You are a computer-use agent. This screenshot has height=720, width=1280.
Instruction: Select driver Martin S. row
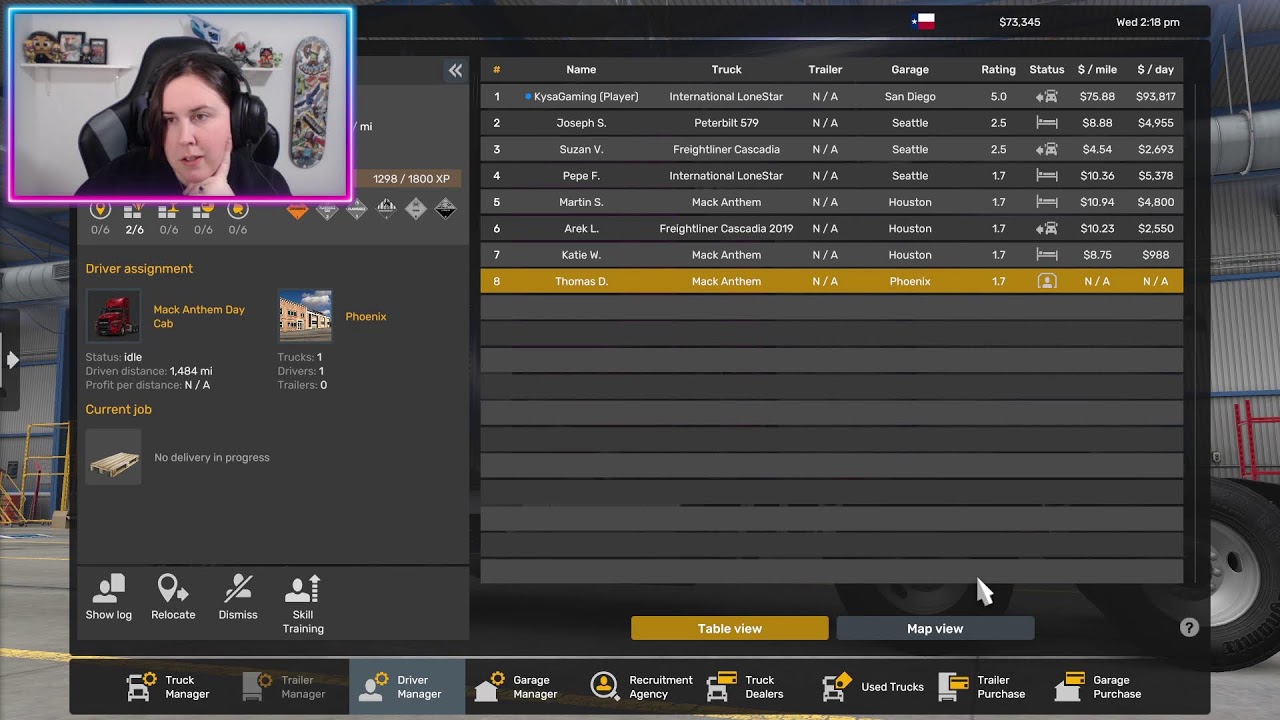click(x=831, y=202)
